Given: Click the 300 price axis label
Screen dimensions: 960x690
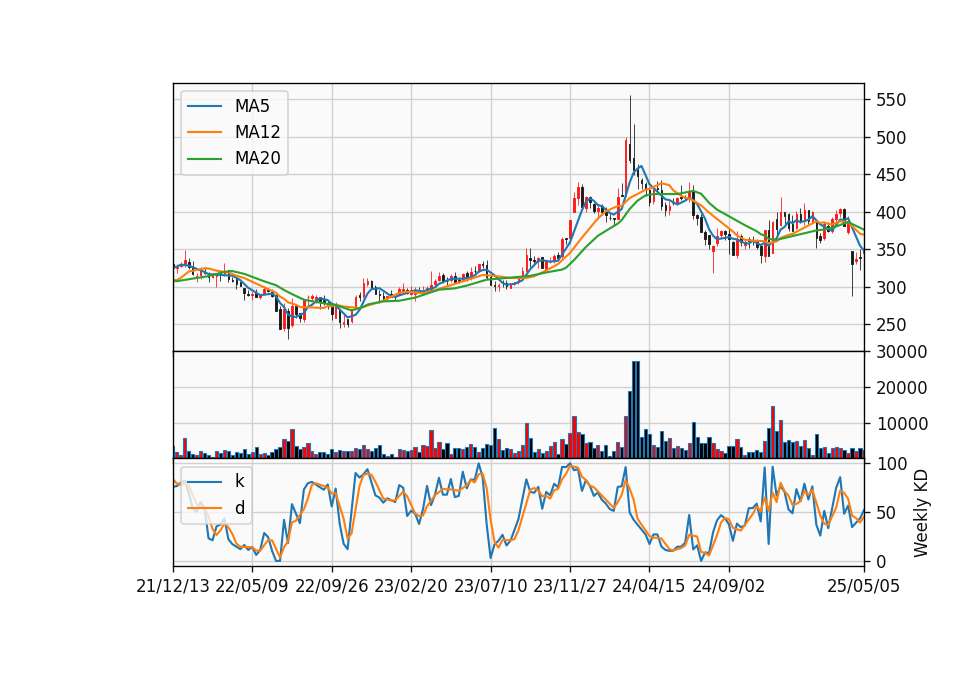Looking at the screenshot, I should (x=891, y=287).
